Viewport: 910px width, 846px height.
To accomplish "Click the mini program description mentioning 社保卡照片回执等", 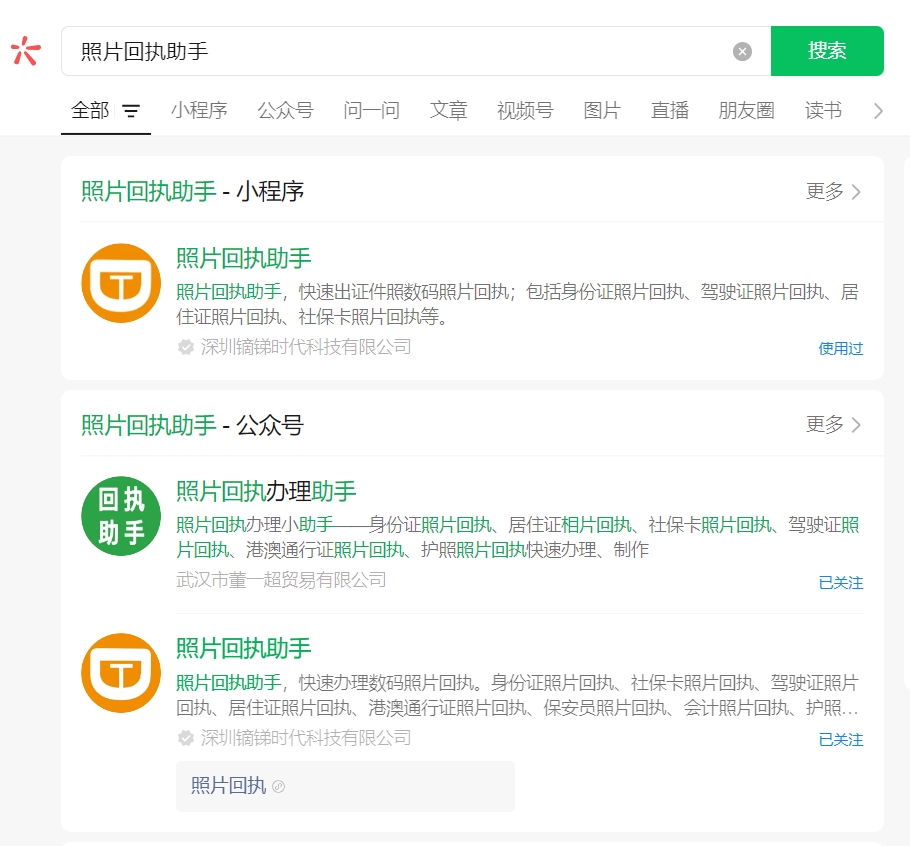I will 517,303.
